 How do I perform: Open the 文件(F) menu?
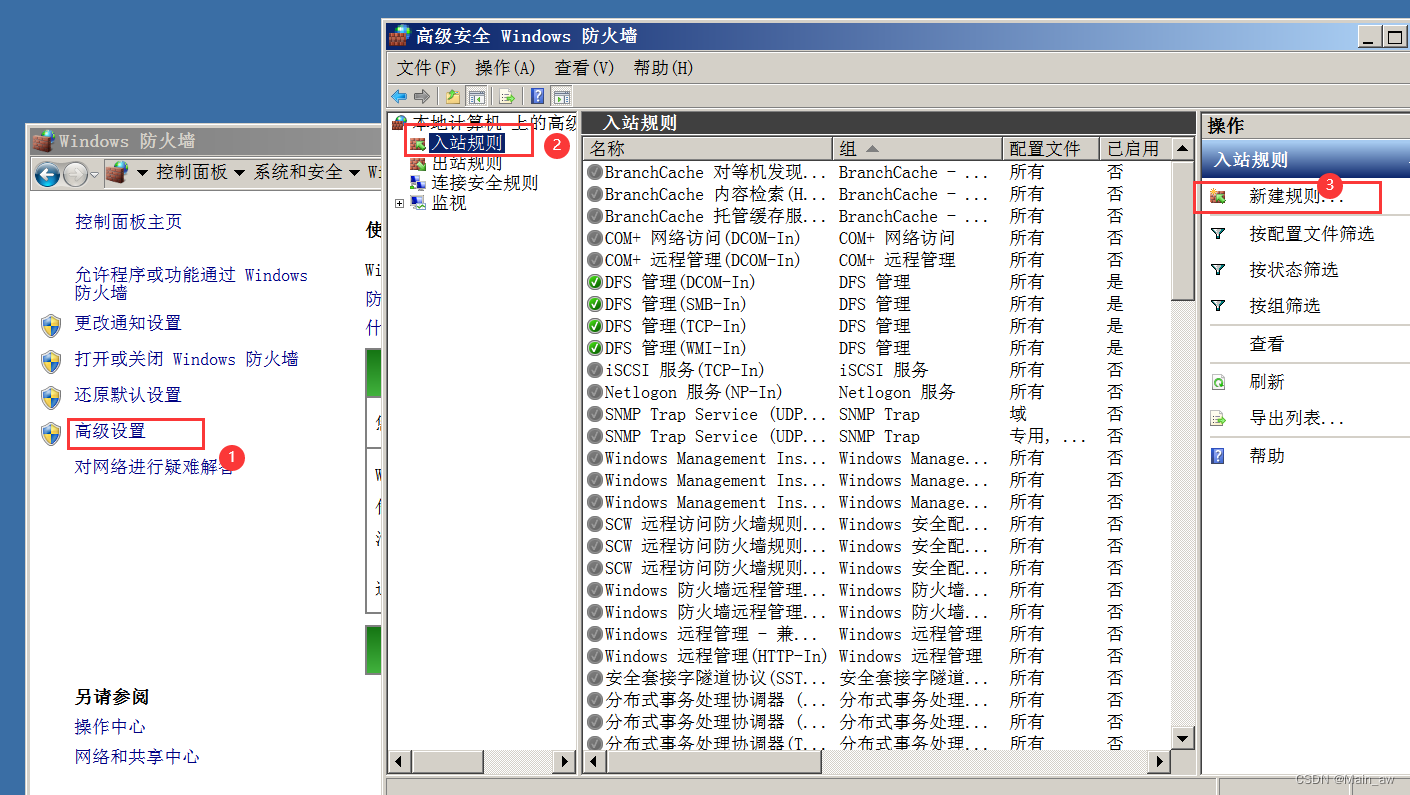pyautogui.click(x=426, y=68)
